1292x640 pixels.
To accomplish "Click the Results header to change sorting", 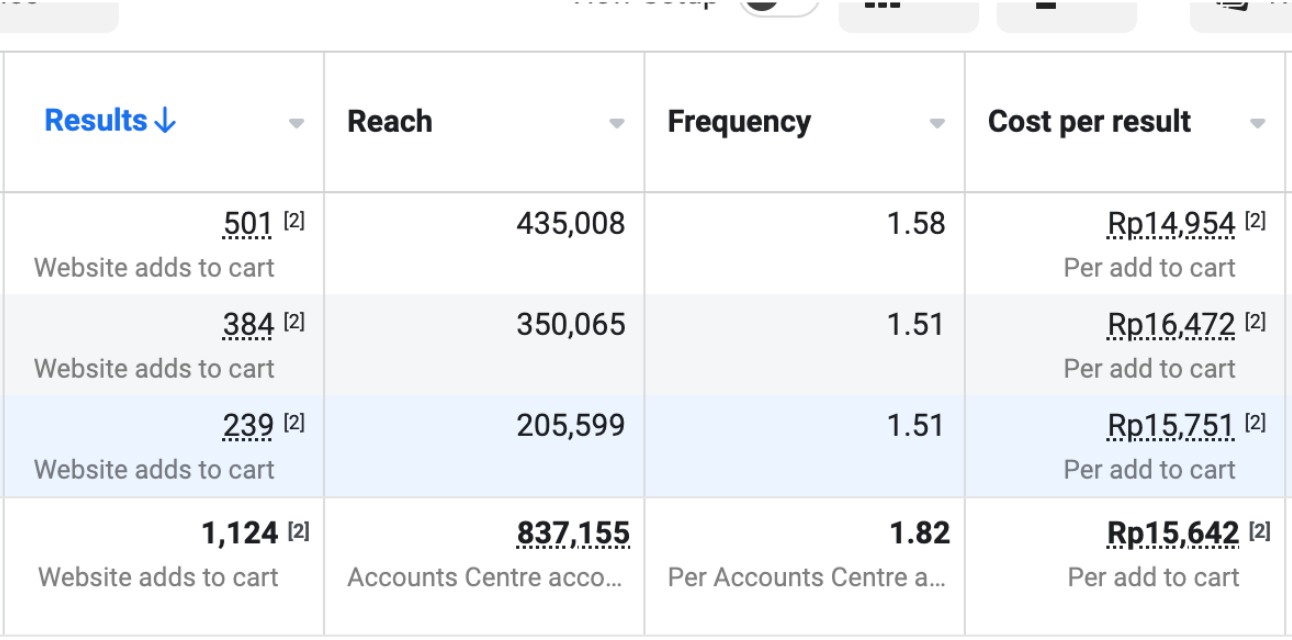I will click(x=95, y=120).
